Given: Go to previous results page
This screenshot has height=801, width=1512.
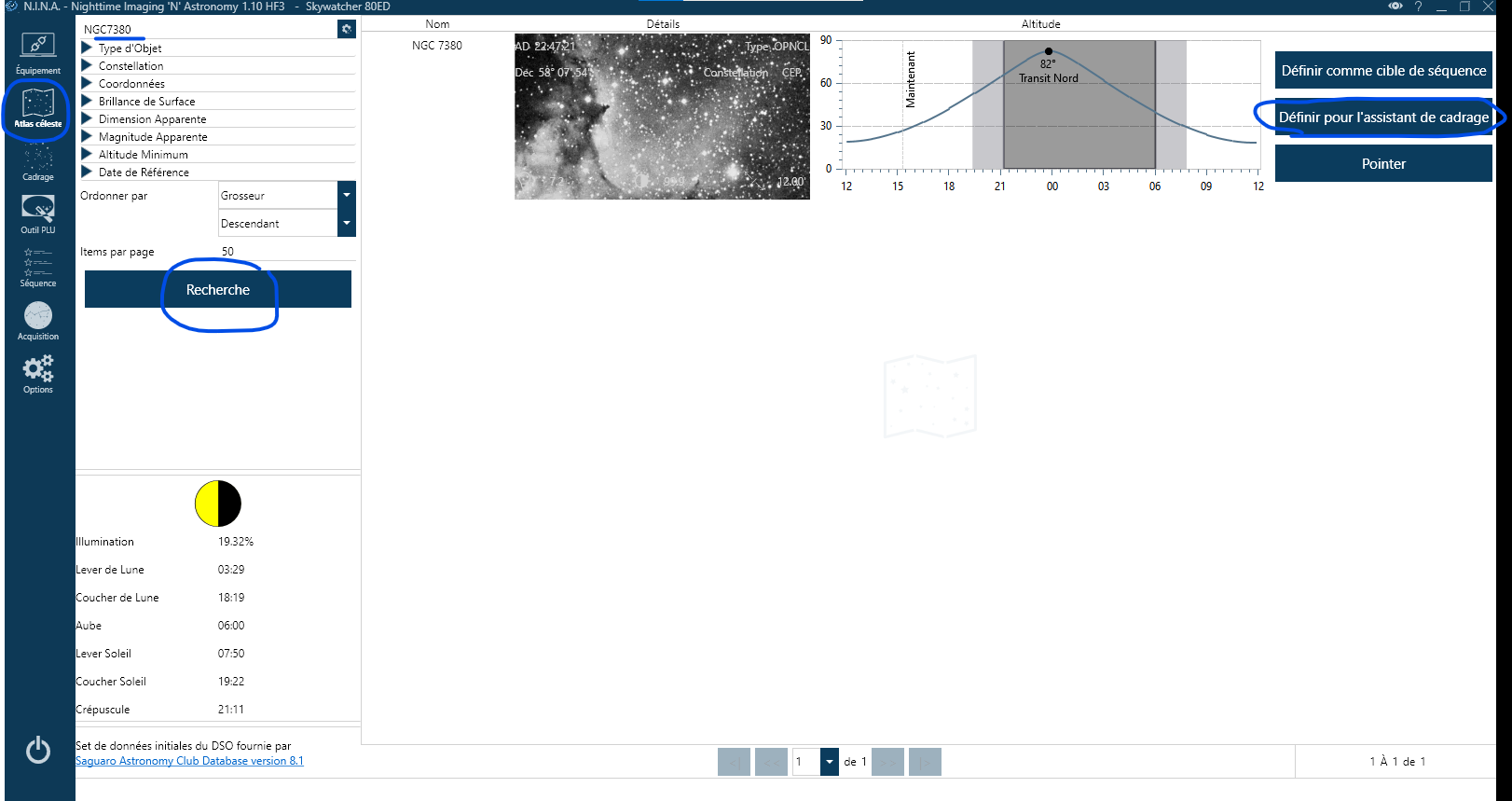Looking at the screenshot, I should [x=771, y=762].
